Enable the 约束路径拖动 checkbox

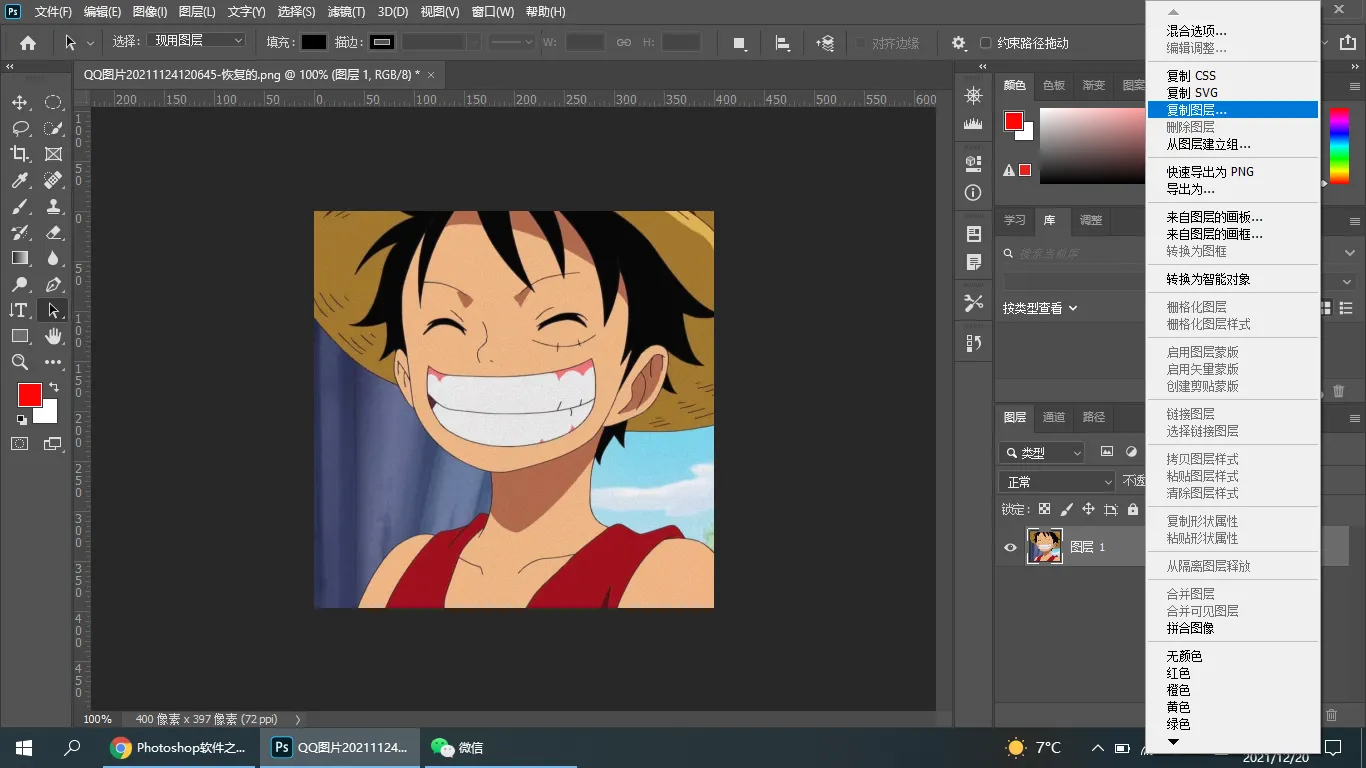pos(986,43)
